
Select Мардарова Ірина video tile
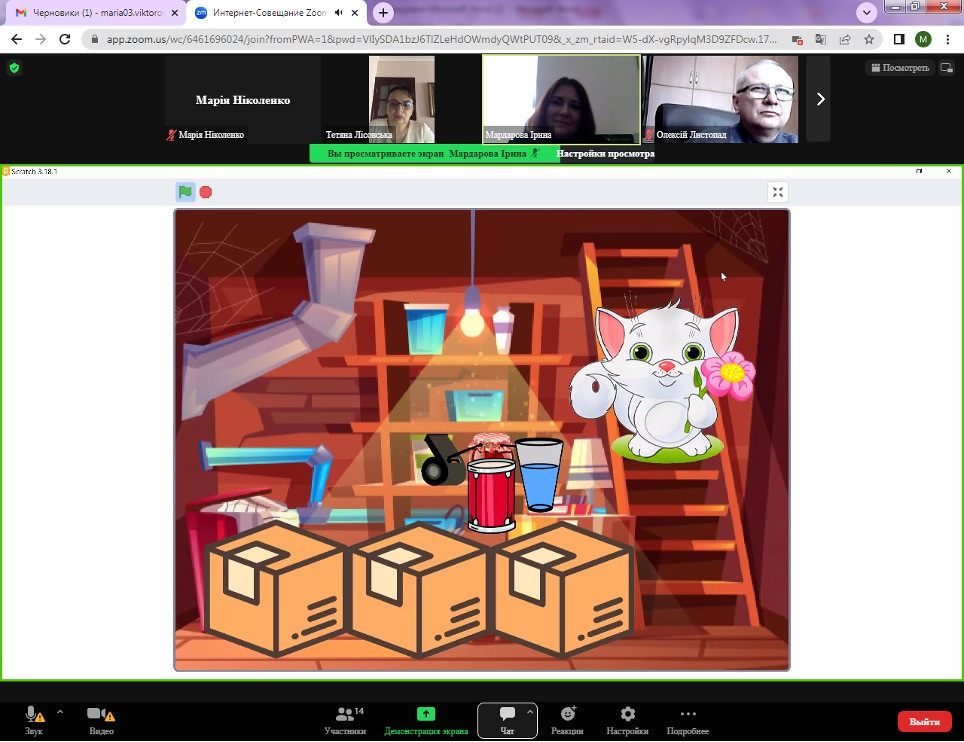pos(561,100)
